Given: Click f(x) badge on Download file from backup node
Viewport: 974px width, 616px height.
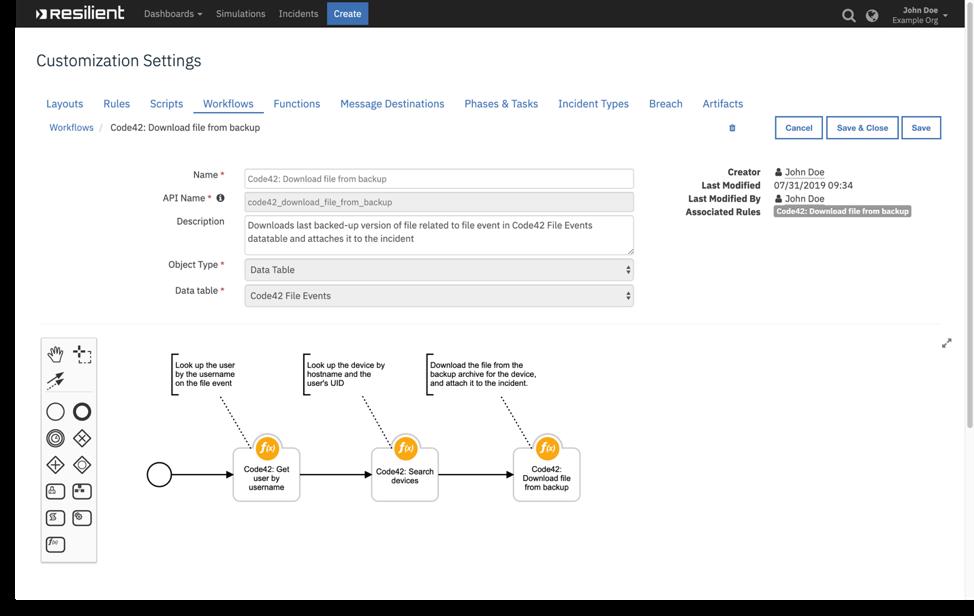Looking at the screenshot, I should [547, 447].
